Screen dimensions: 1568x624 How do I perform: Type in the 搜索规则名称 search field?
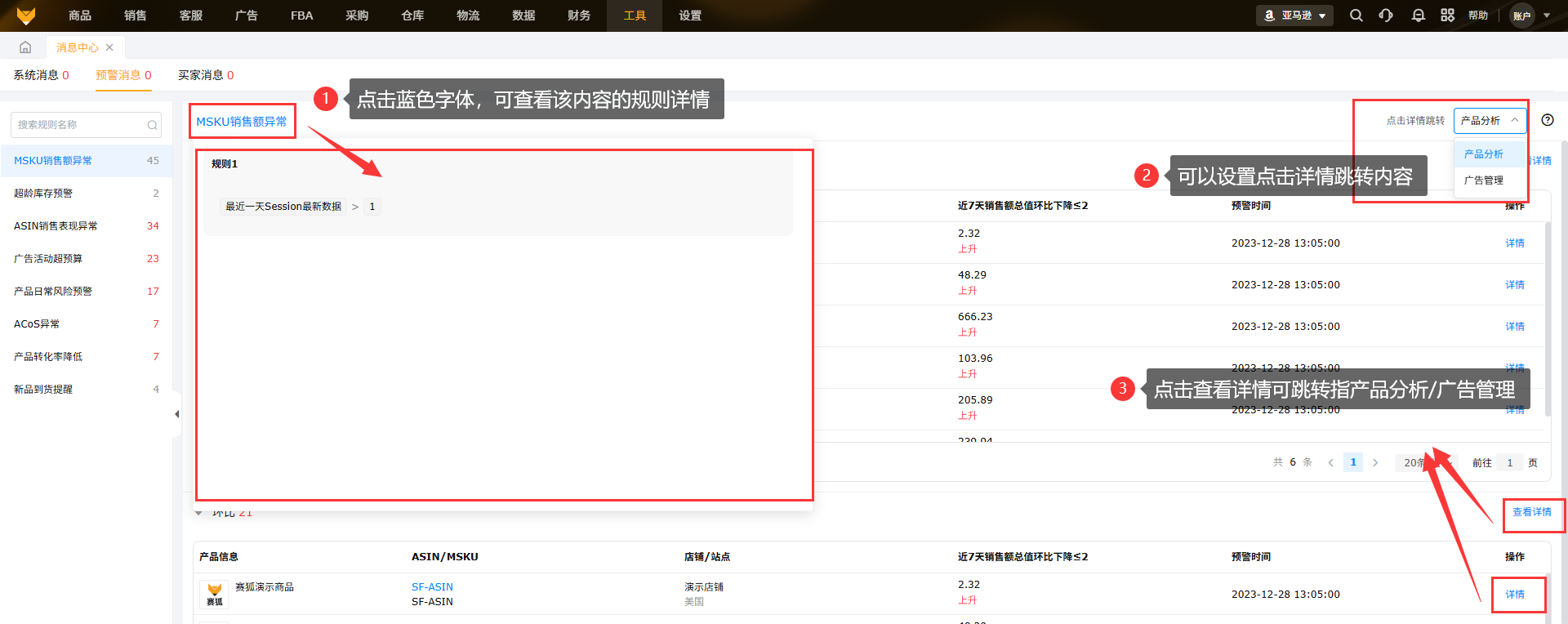point(80,125)
